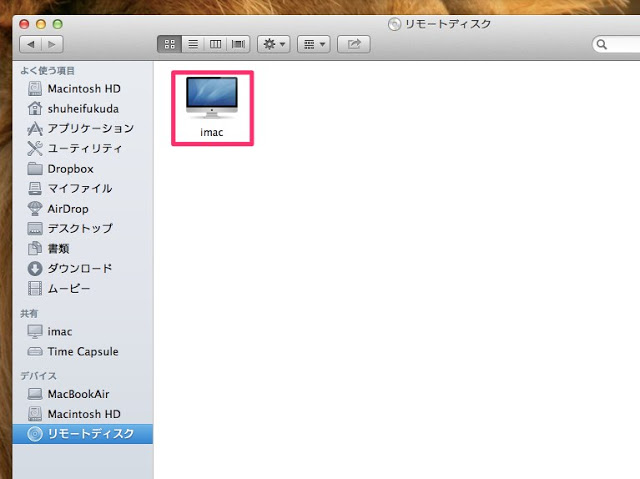Open the imac computer in Remote Disc
The image size is (640, 479).
pyautogui.click(x=212, y=107)
